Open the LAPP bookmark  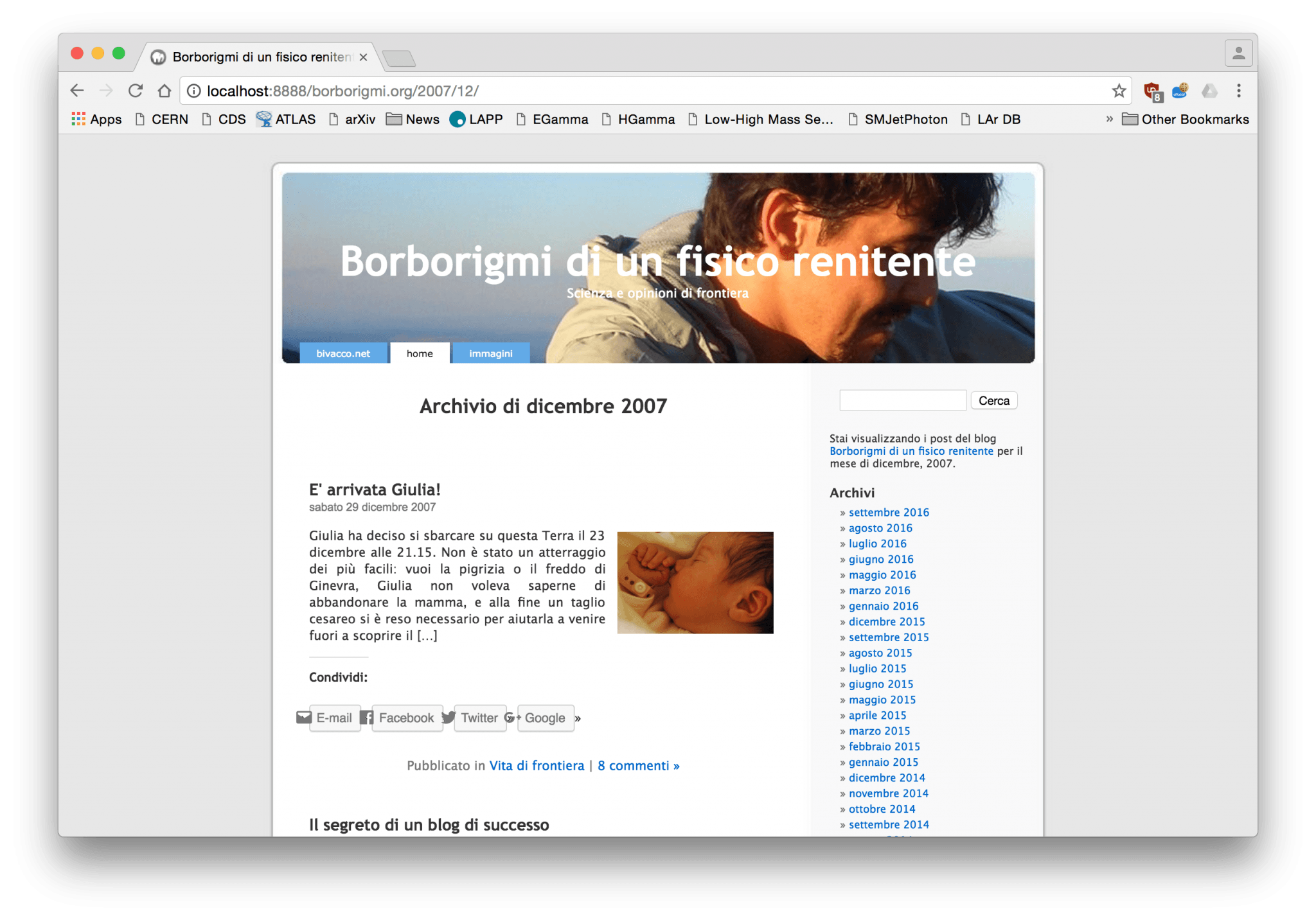point(476,119)
